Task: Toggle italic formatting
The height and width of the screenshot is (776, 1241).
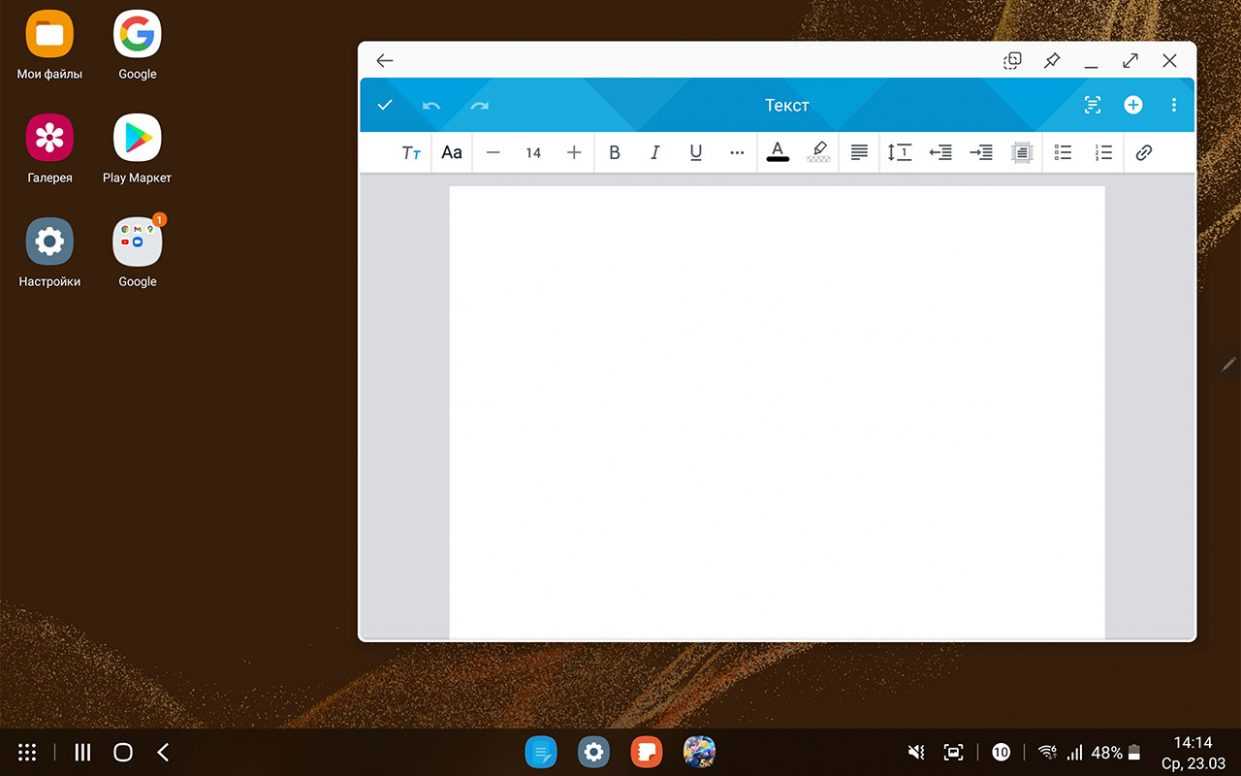Action: point(655,153)
